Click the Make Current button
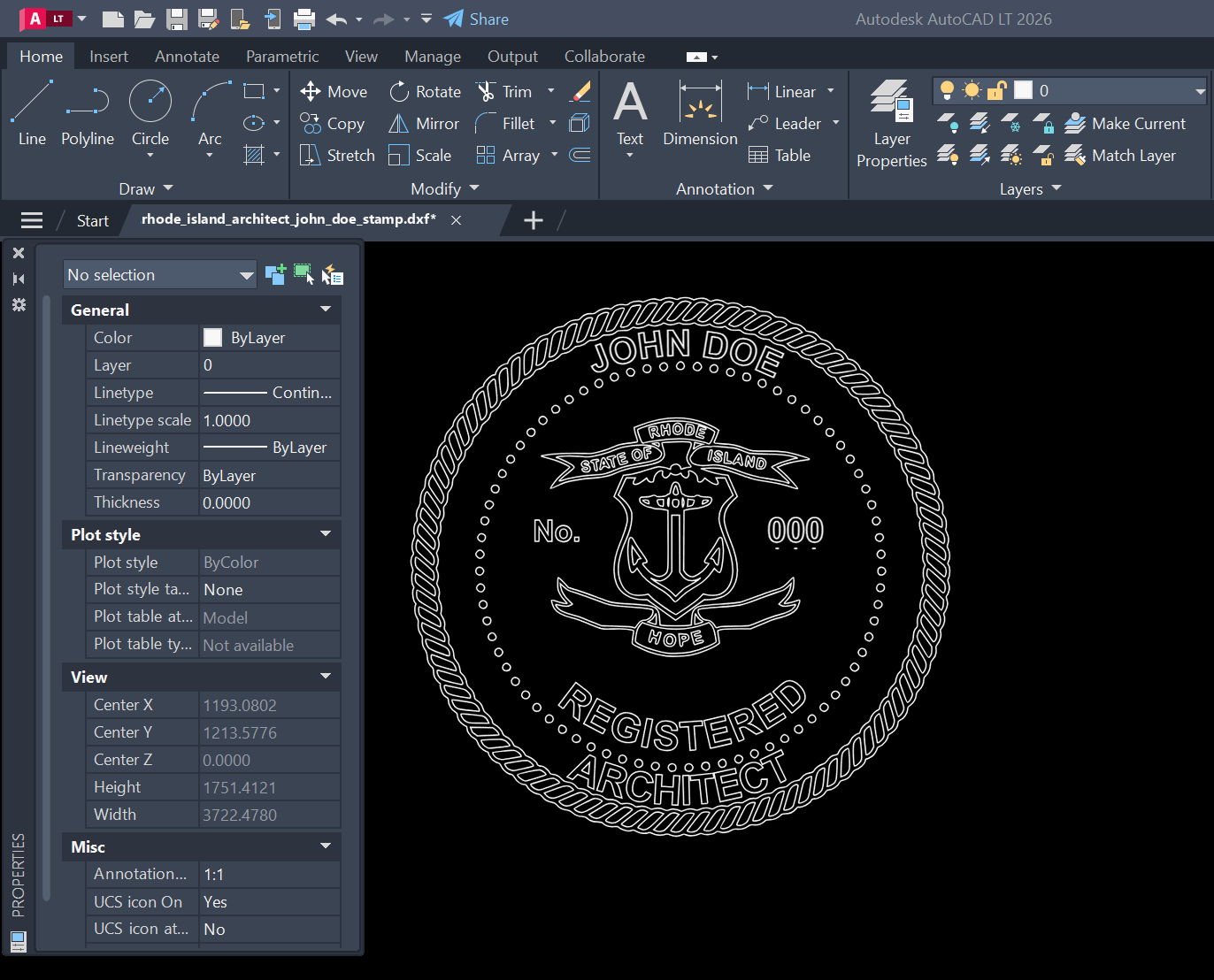This screenshot has height=980, width=1214. (x=1125, y=123)
